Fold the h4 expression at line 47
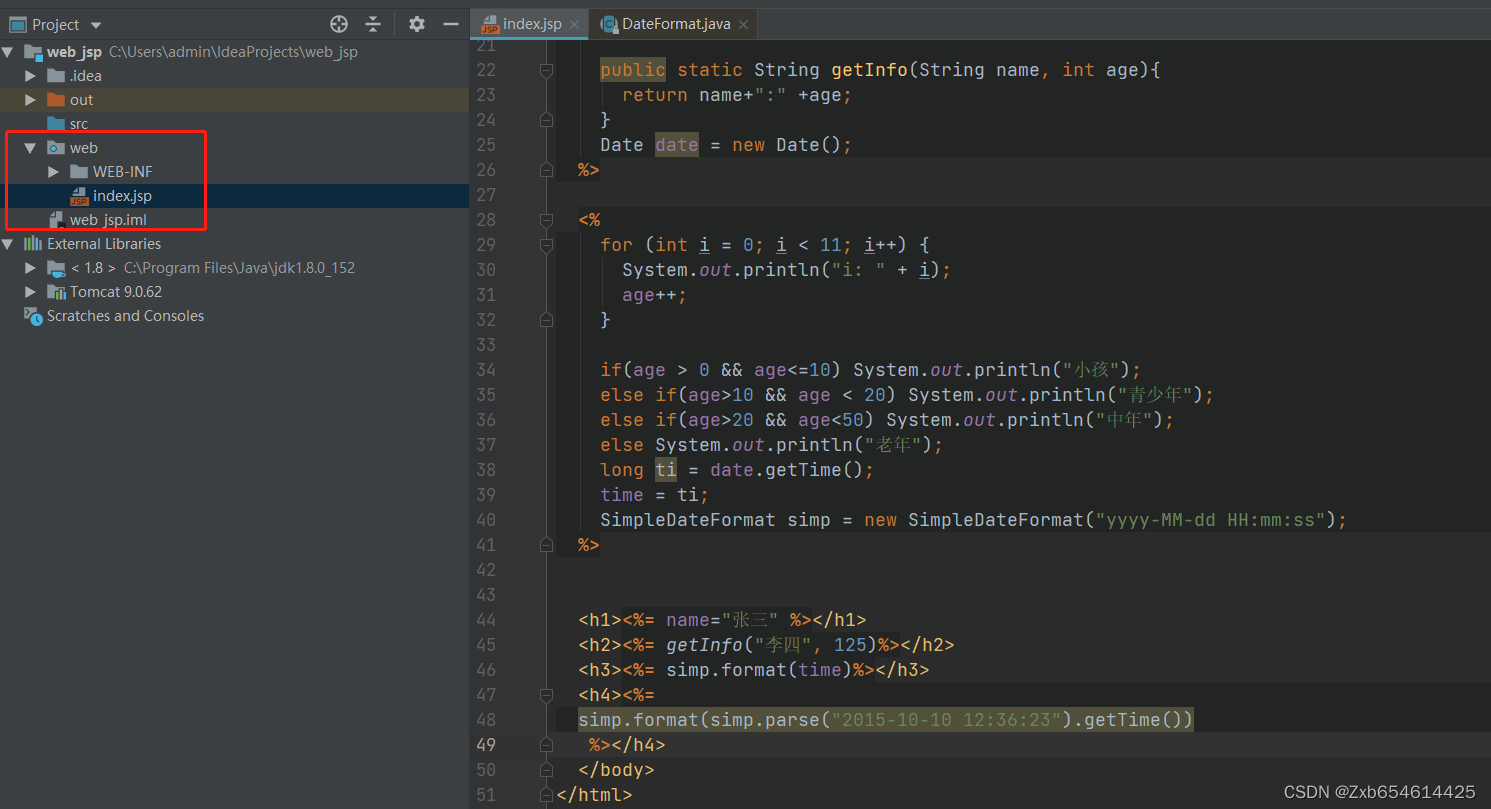This screenshot has height=809, width=1491. (x=546, y=695)
